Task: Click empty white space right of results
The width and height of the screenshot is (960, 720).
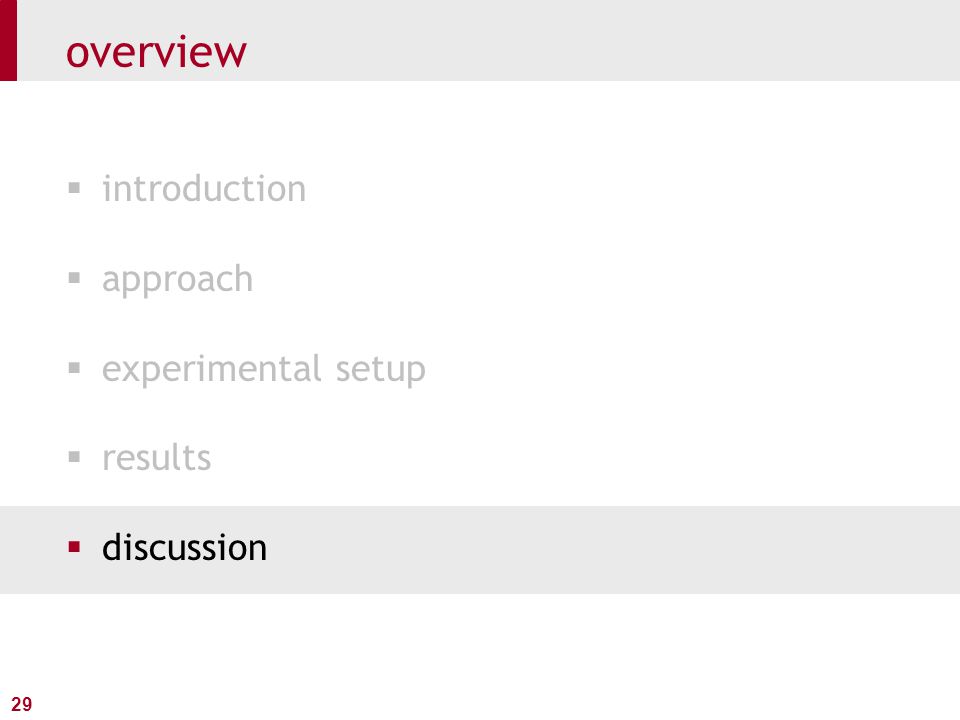Action: click(582, 458)
